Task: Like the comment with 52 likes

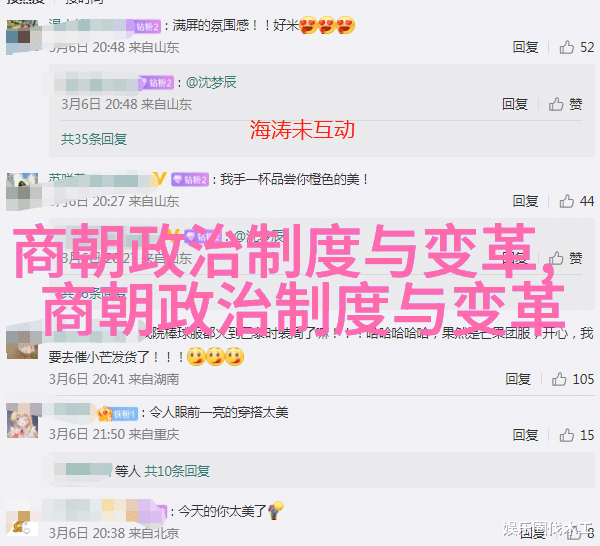Action: click(567, 47)
